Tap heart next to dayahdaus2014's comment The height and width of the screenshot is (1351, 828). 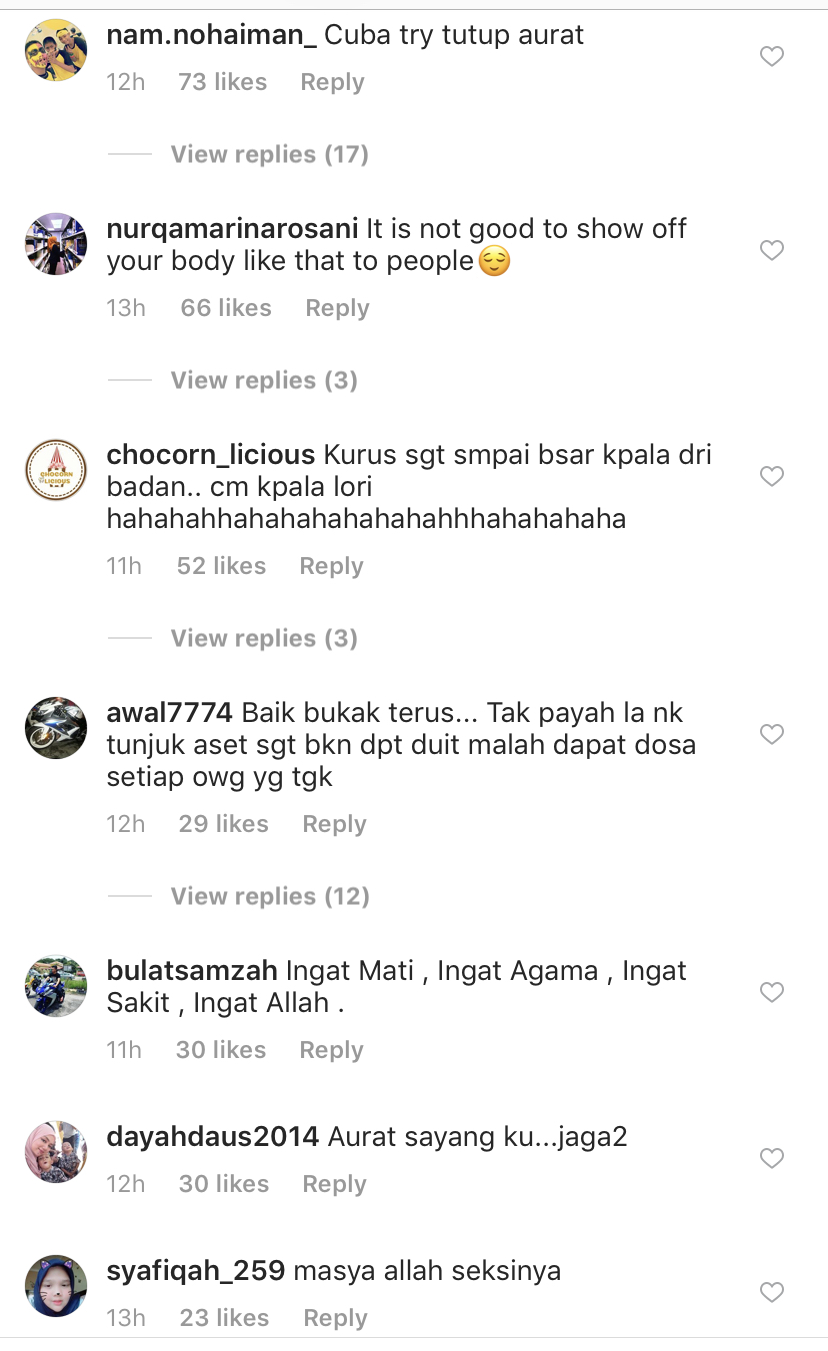point(772,1158)
